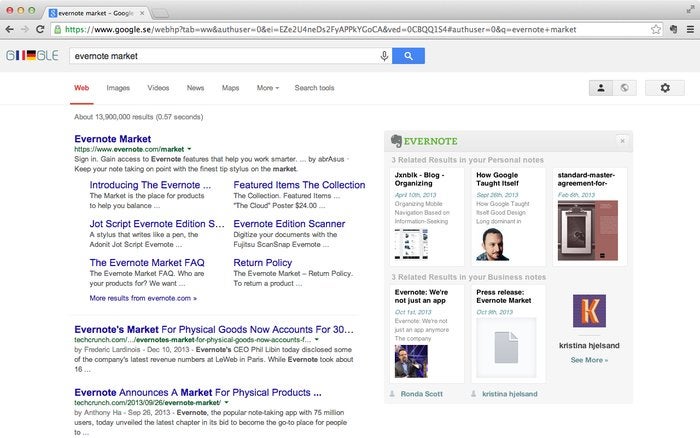This screenshot has width=700, height=438.
Task: Open the settings gear options
Action: pyautogui.click(x=665, y=88)
